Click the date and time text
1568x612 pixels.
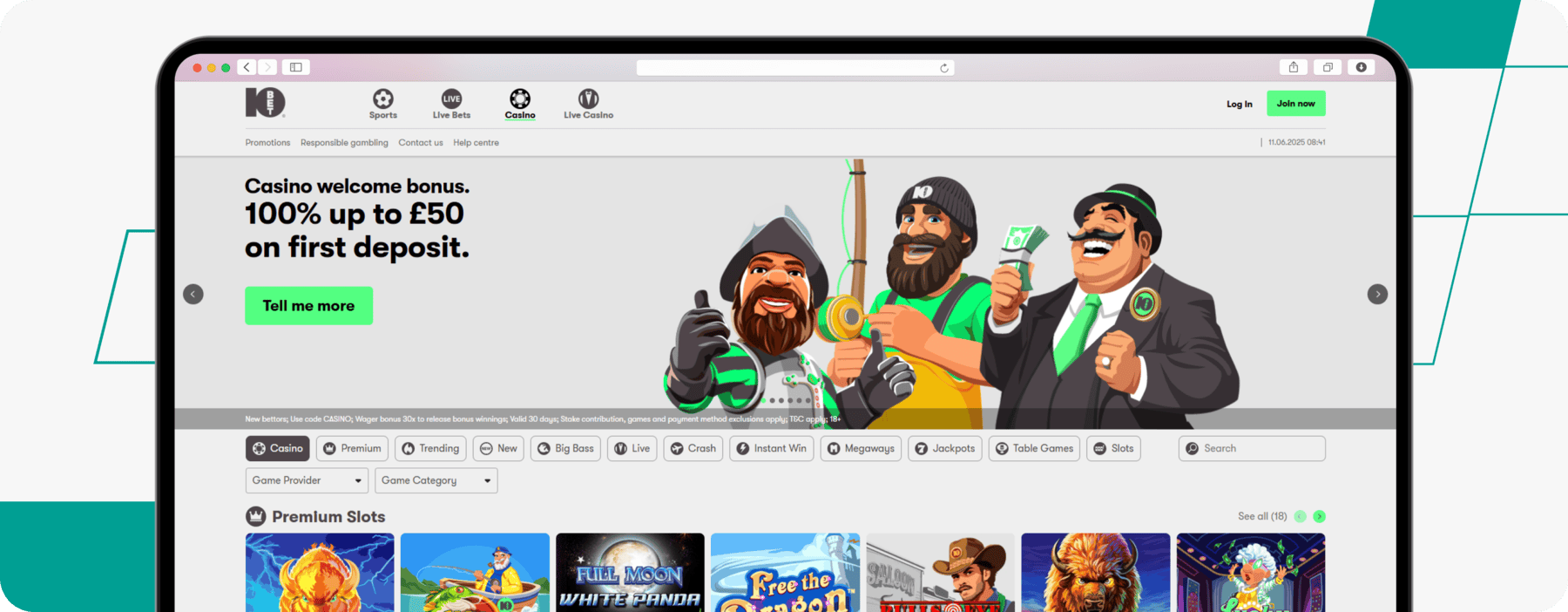[1296, 142]
